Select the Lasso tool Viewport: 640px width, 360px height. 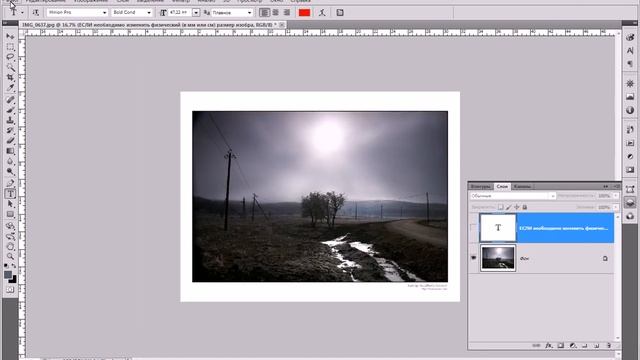[10, 57]
